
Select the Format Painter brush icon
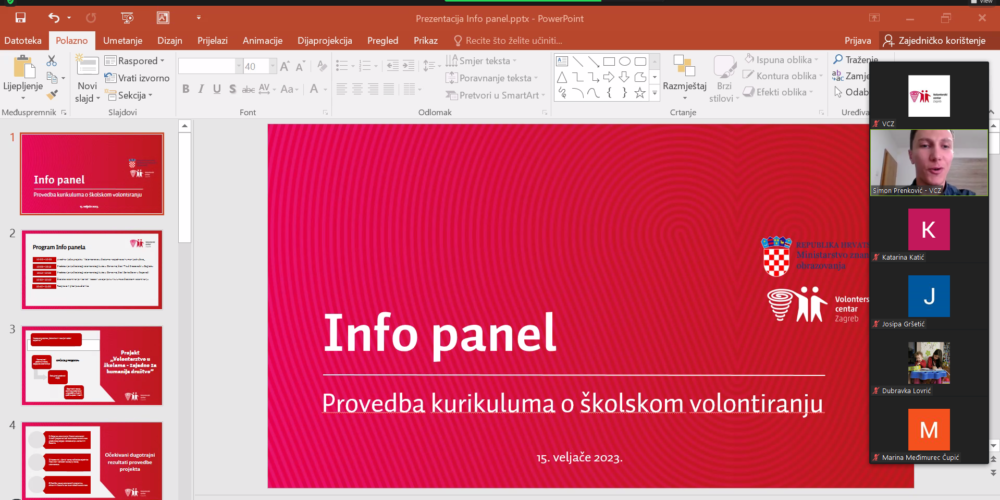[x=51, y=94]
